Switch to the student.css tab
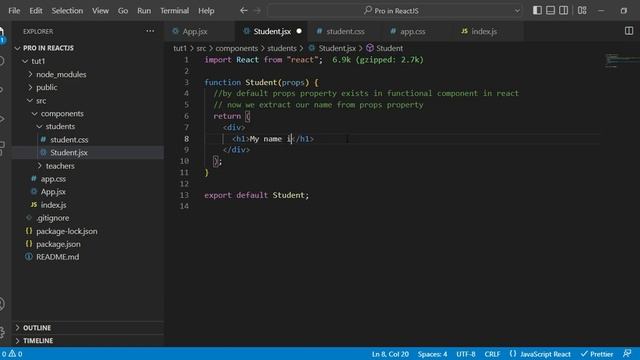 [x=345, y=31]
